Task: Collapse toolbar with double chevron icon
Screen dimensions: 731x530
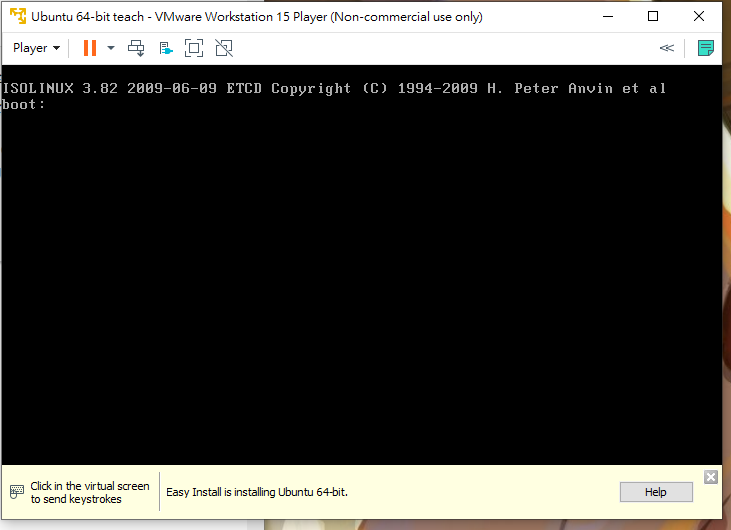Action: point(667,48)
